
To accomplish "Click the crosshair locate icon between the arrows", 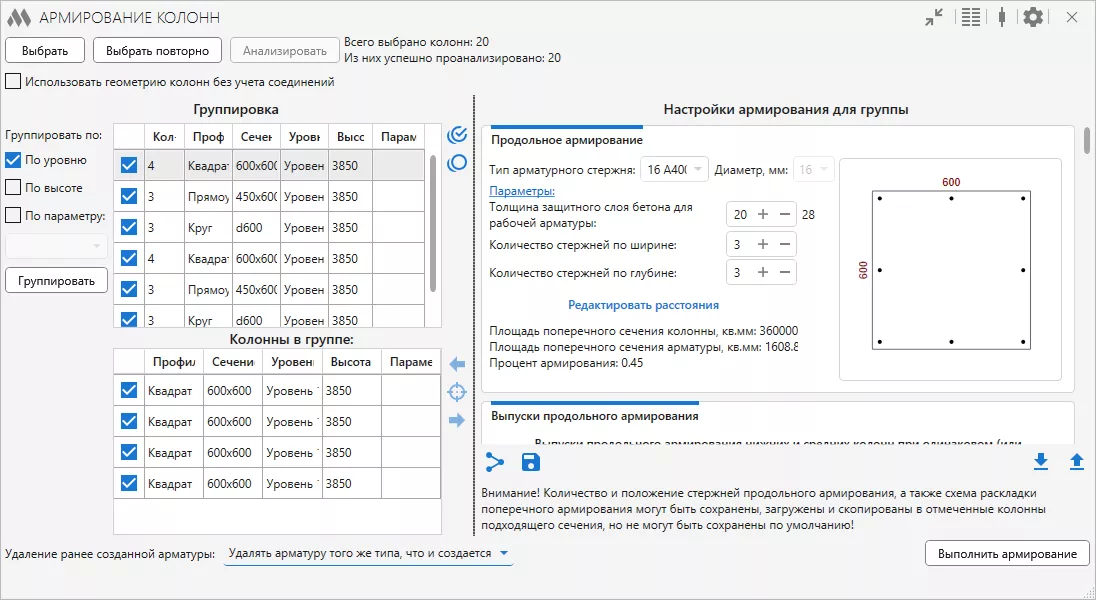I will [x=456, y=391].
